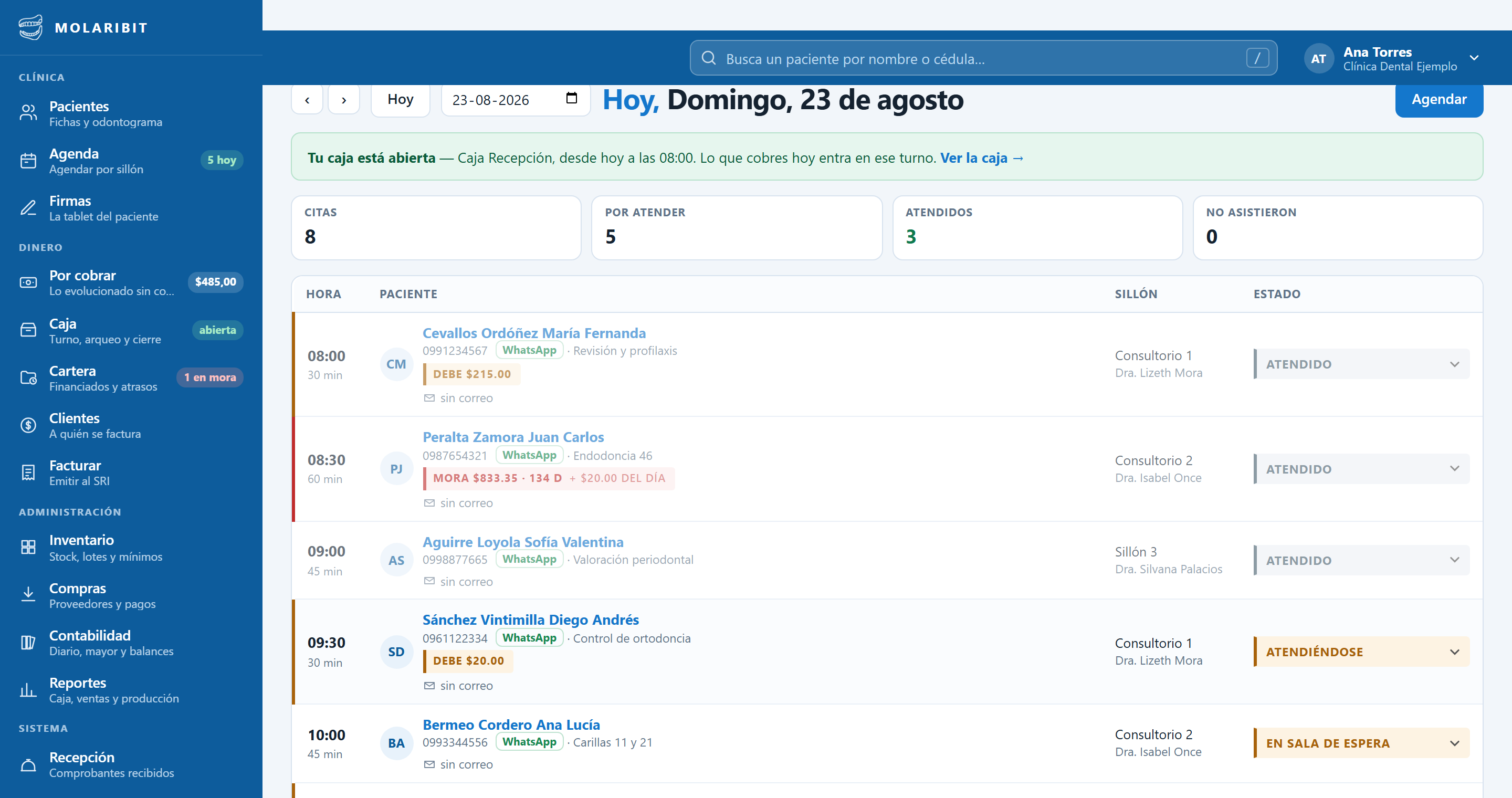Open the date picker calendar icon
The height and width of the screenshot is (798, 1512).
(x=571, y=98)
